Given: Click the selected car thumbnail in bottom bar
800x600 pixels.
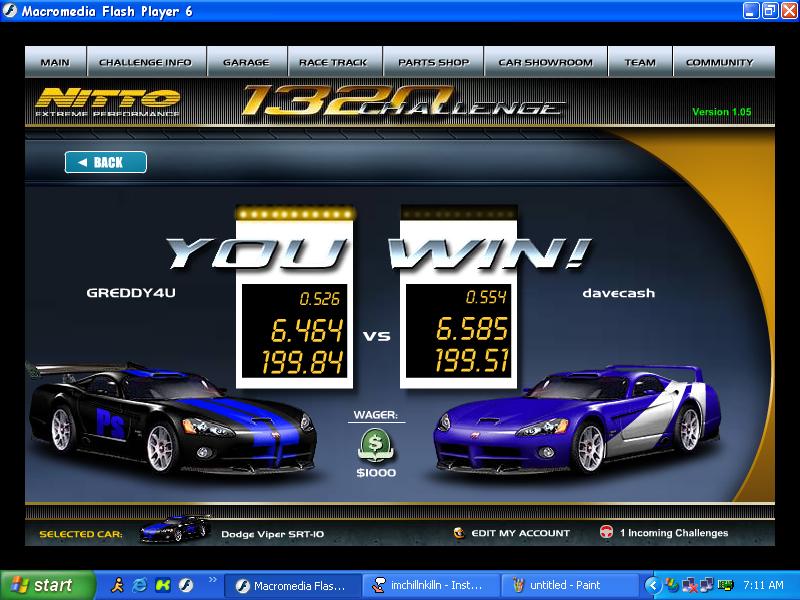Looking at the screenshot, I should click(175, 530).
